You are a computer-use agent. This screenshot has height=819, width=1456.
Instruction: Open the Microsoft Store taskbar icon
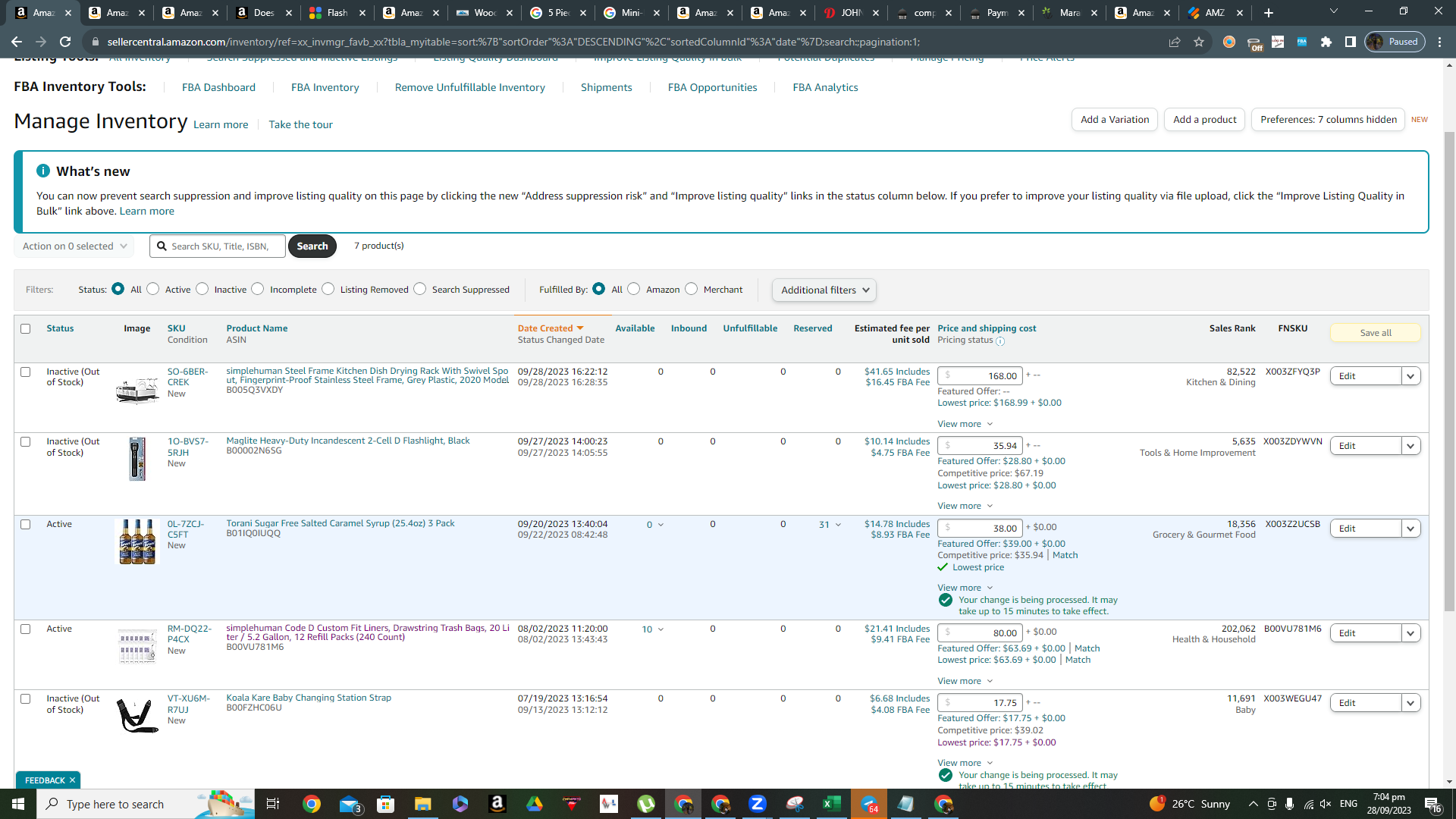point(386,804)
